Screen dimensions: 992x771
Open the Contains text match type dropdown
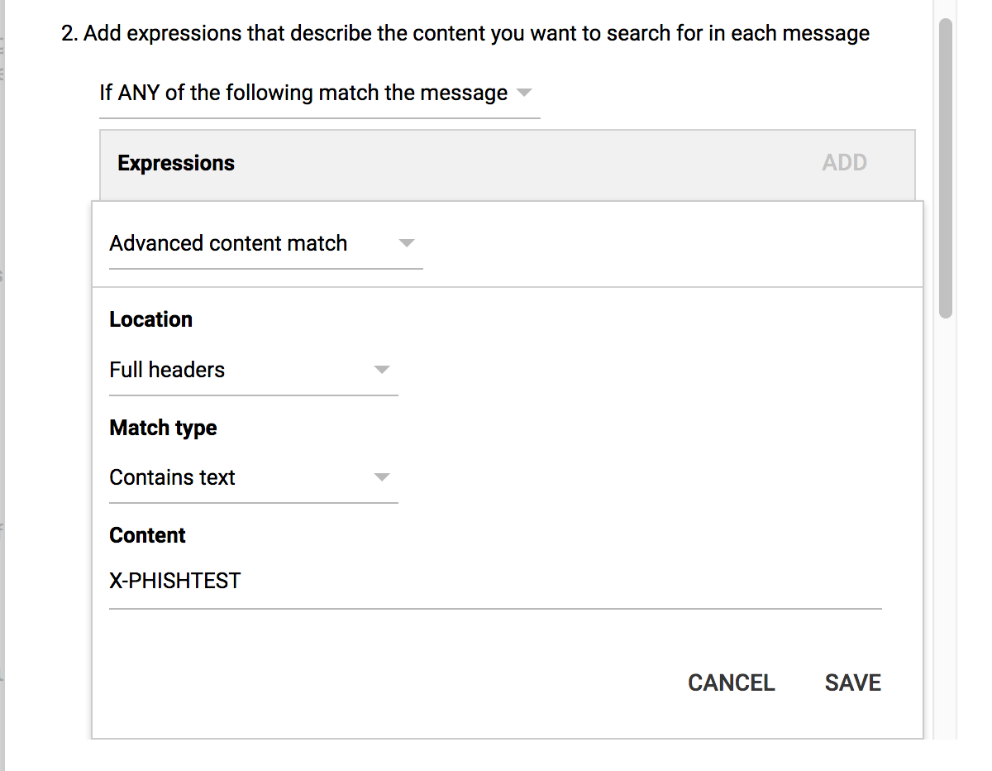(x=173, y=478)
